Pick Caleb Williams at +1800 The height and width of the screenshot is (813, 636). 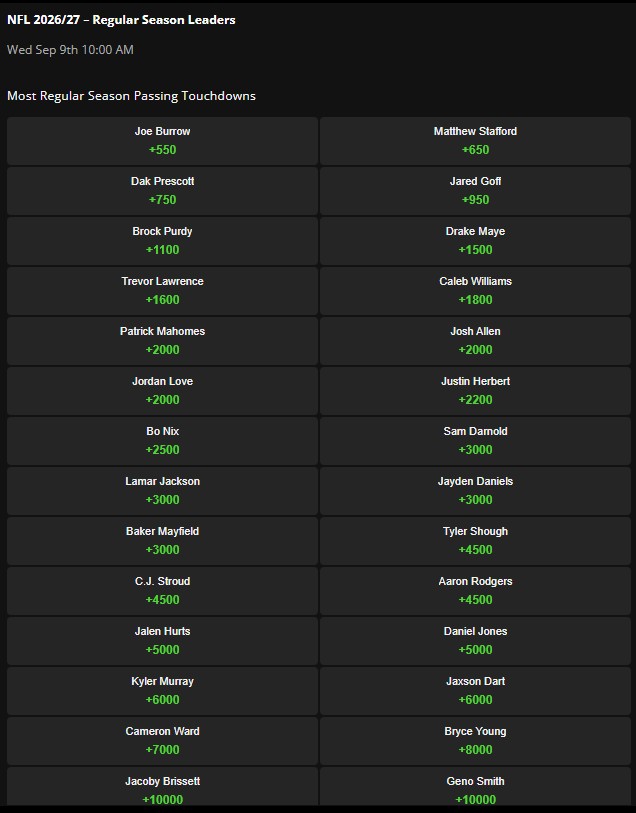475,291
